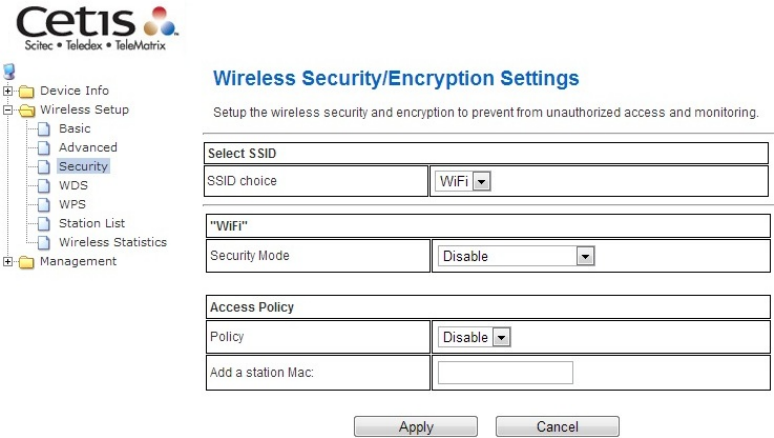Open the WPS settings page
774x438 pixels.
click(72, 204)
